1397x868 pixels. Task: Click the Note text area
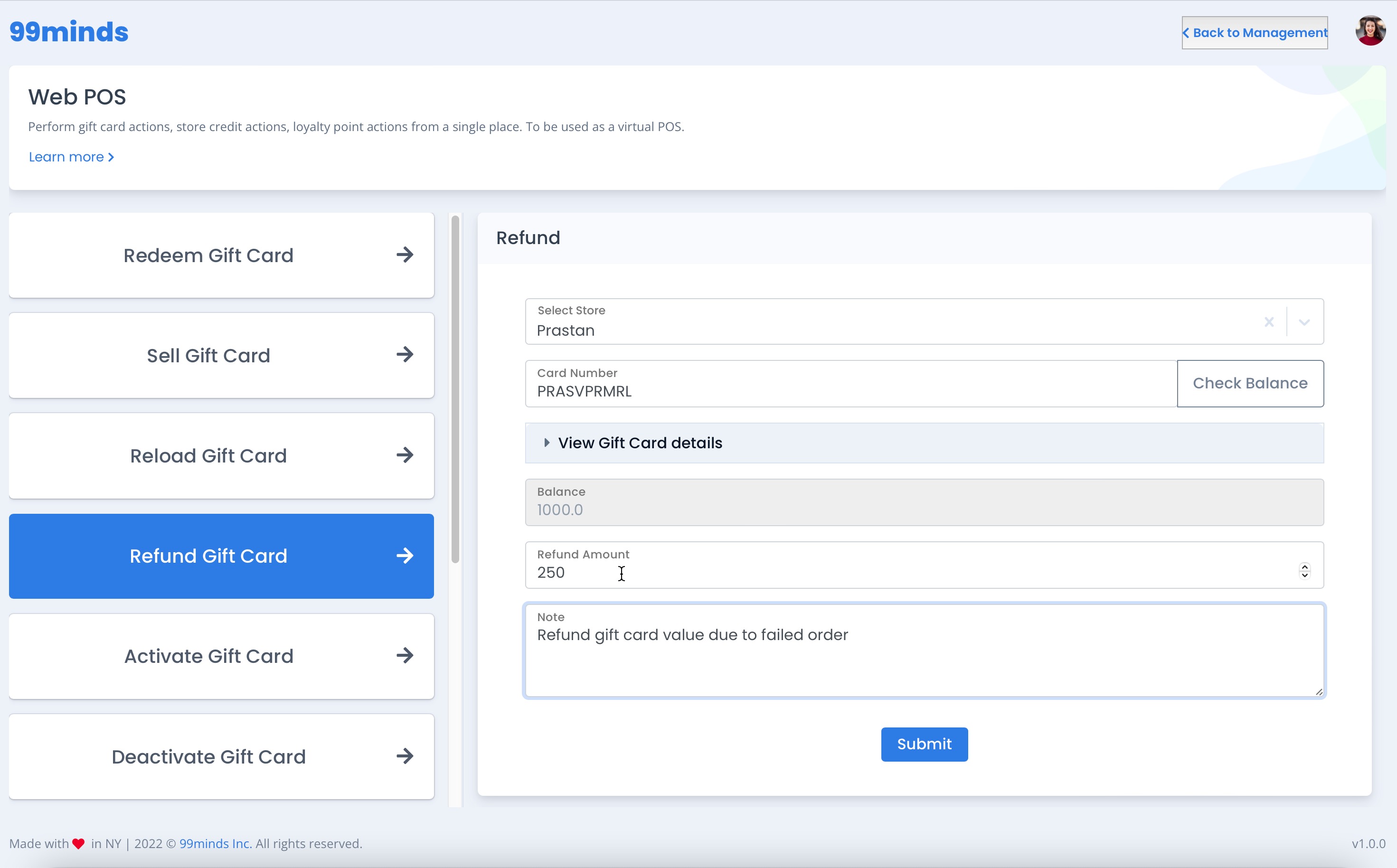924,651
